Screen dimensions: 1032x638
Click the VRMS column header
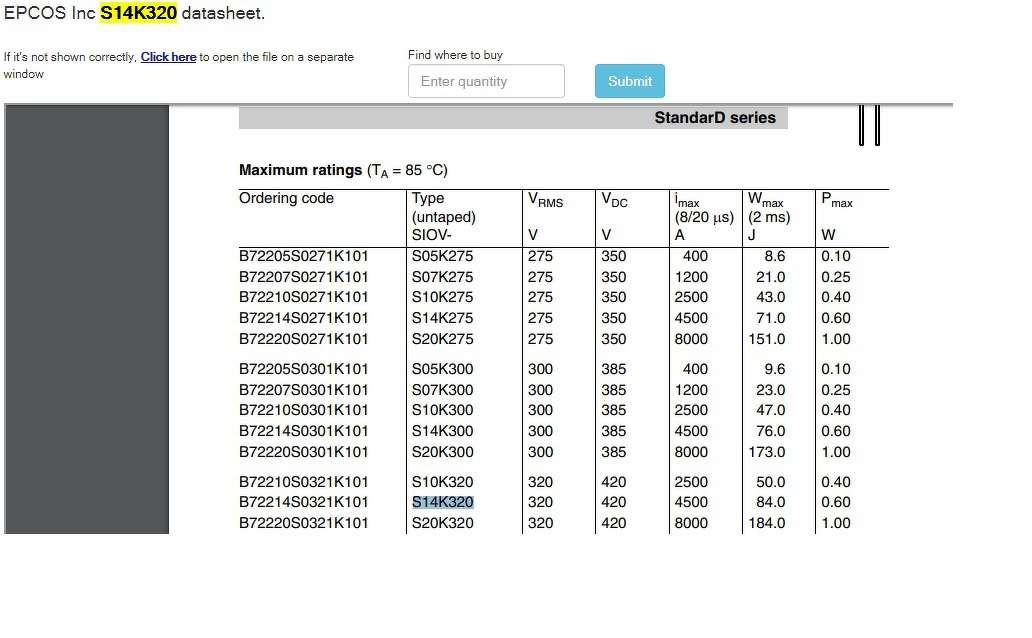coord(546,200)
